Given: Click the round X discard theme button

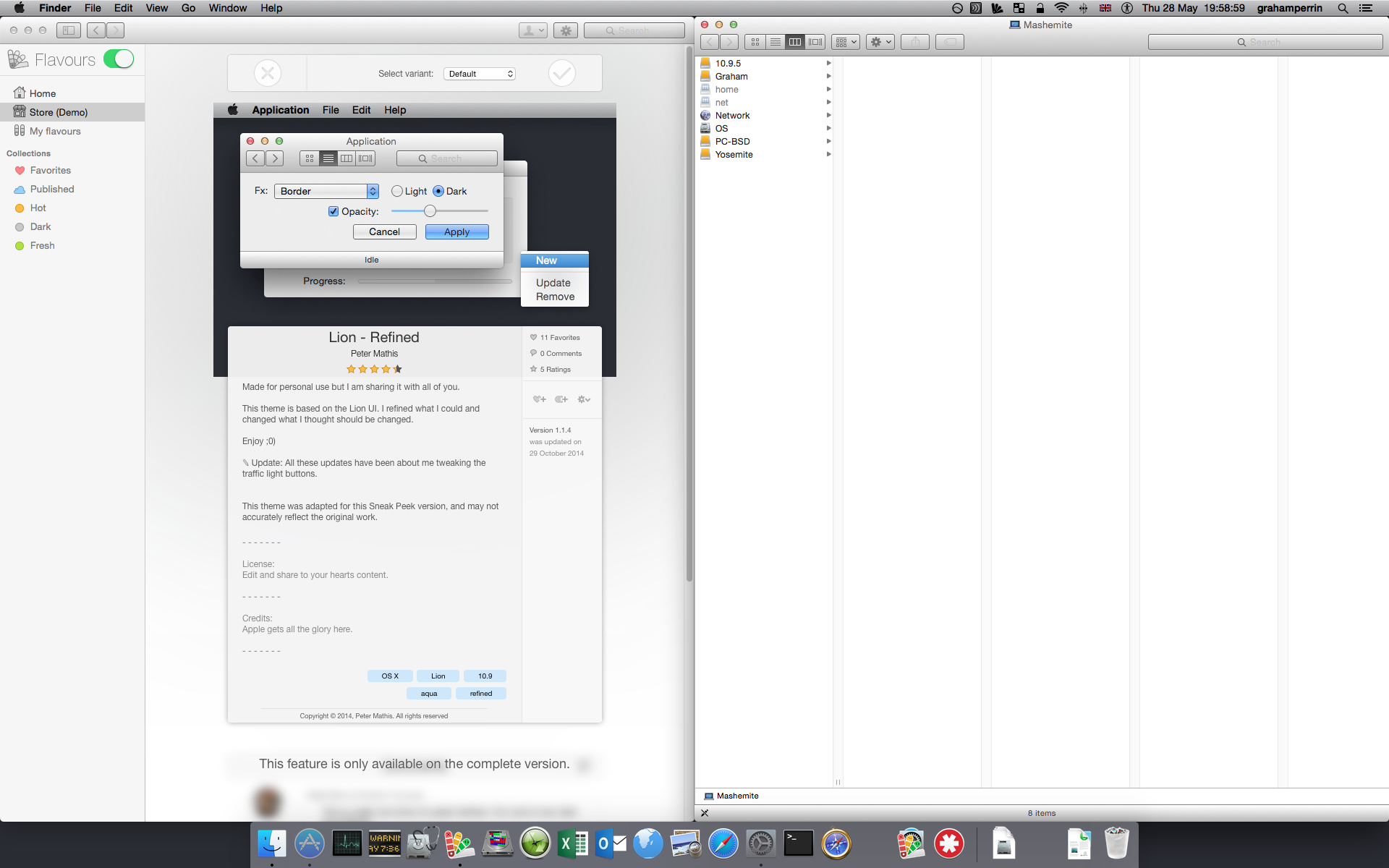Looking at the screenshot, I should [x=268, y=73].
